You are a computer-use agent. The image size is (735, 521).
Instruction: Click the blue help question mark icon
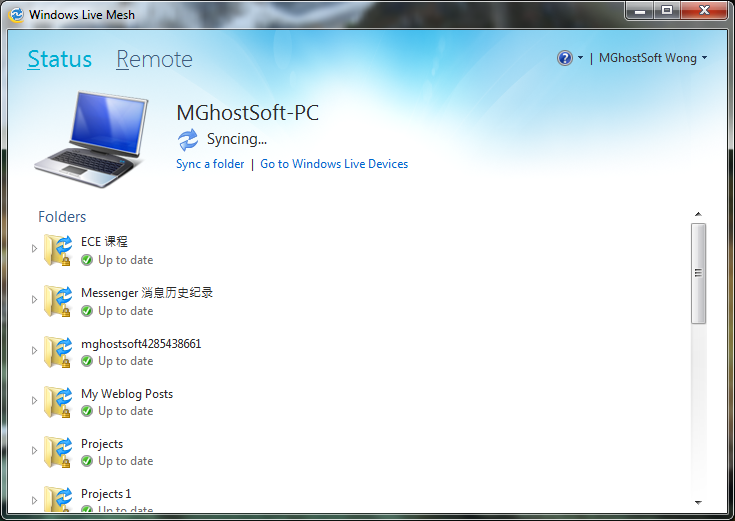click(x=565, y=58)
